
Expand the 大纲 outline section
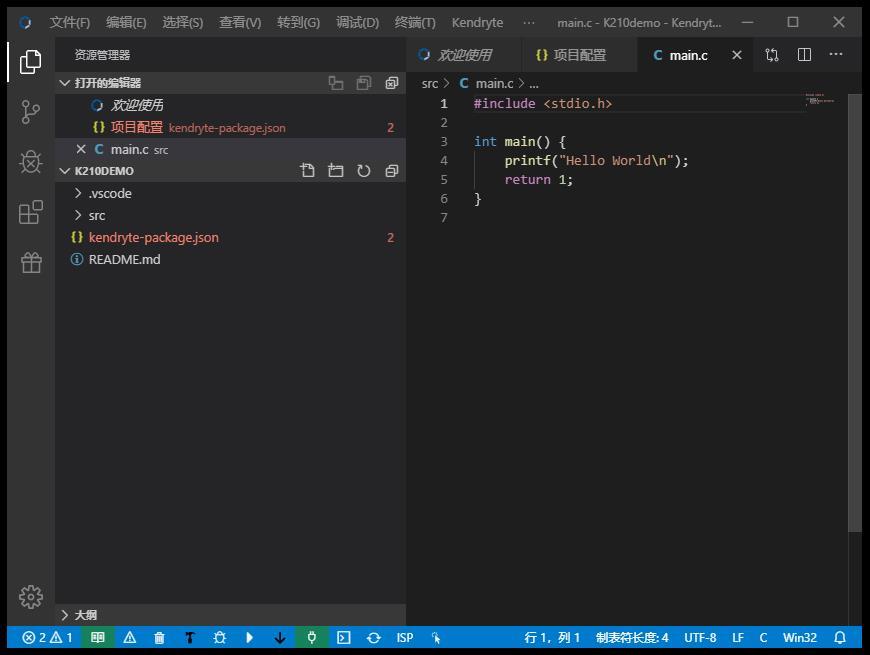pyautogui.click(x=230, y=615)
